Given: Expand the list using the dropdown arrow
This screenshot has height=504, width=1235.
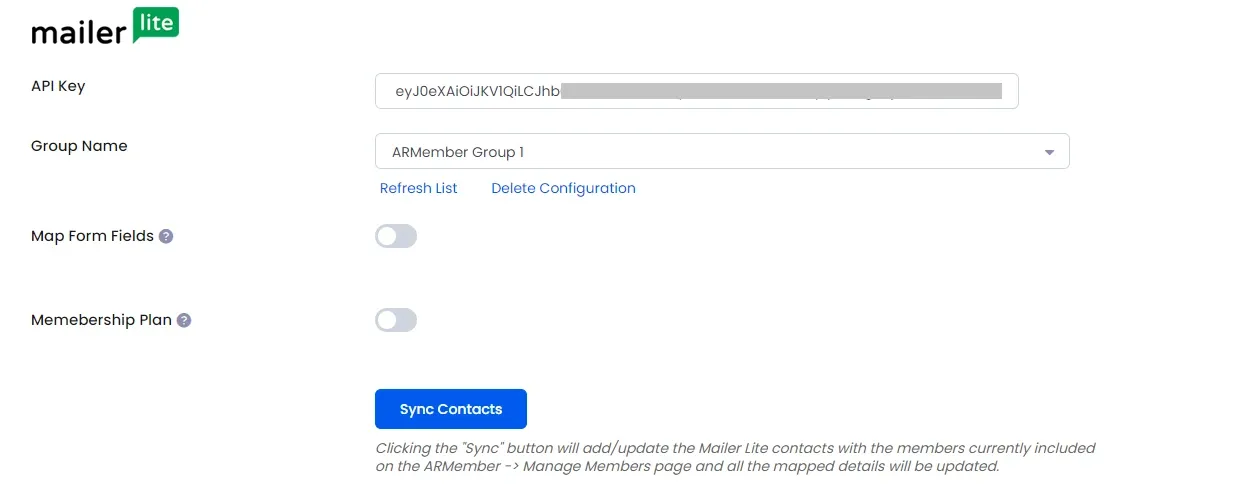Looking at the screenshot, I should [x=1049, y=153].
